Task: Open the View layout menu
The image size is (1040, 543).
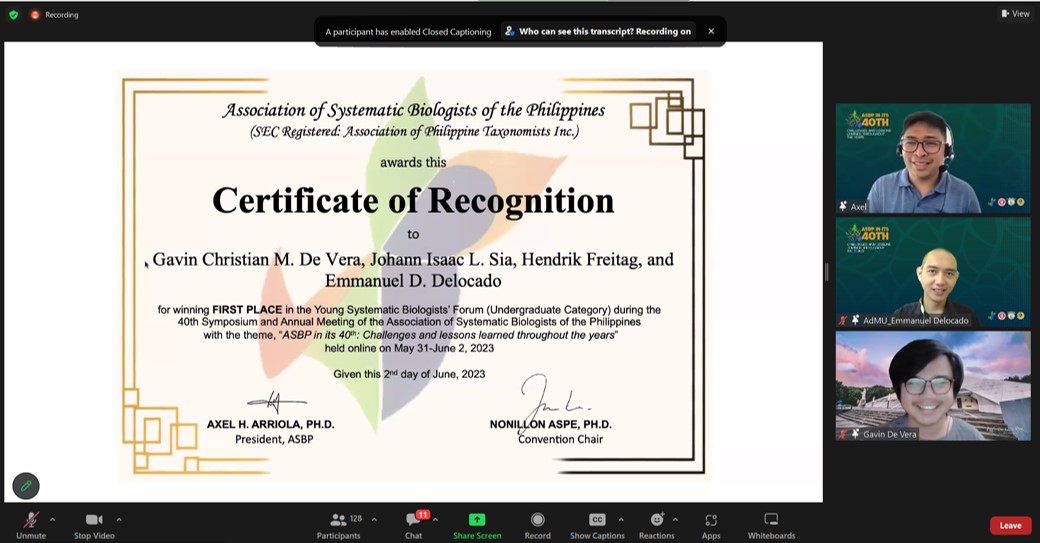Action: [1015, 13]
